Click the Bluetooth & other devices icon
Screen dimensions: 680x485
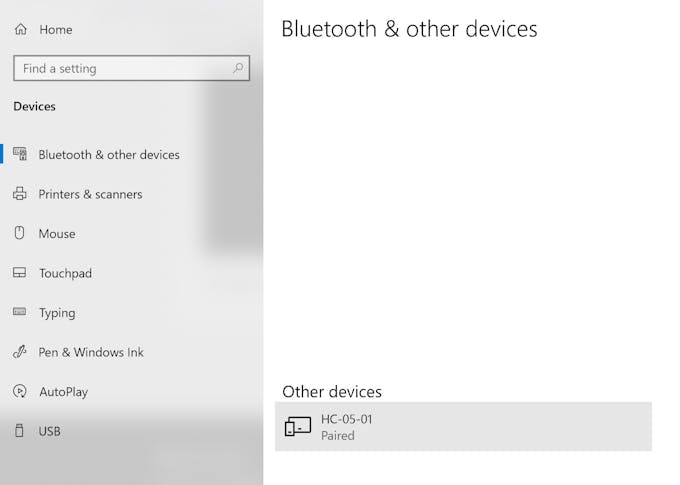click(x=20, y=154)
